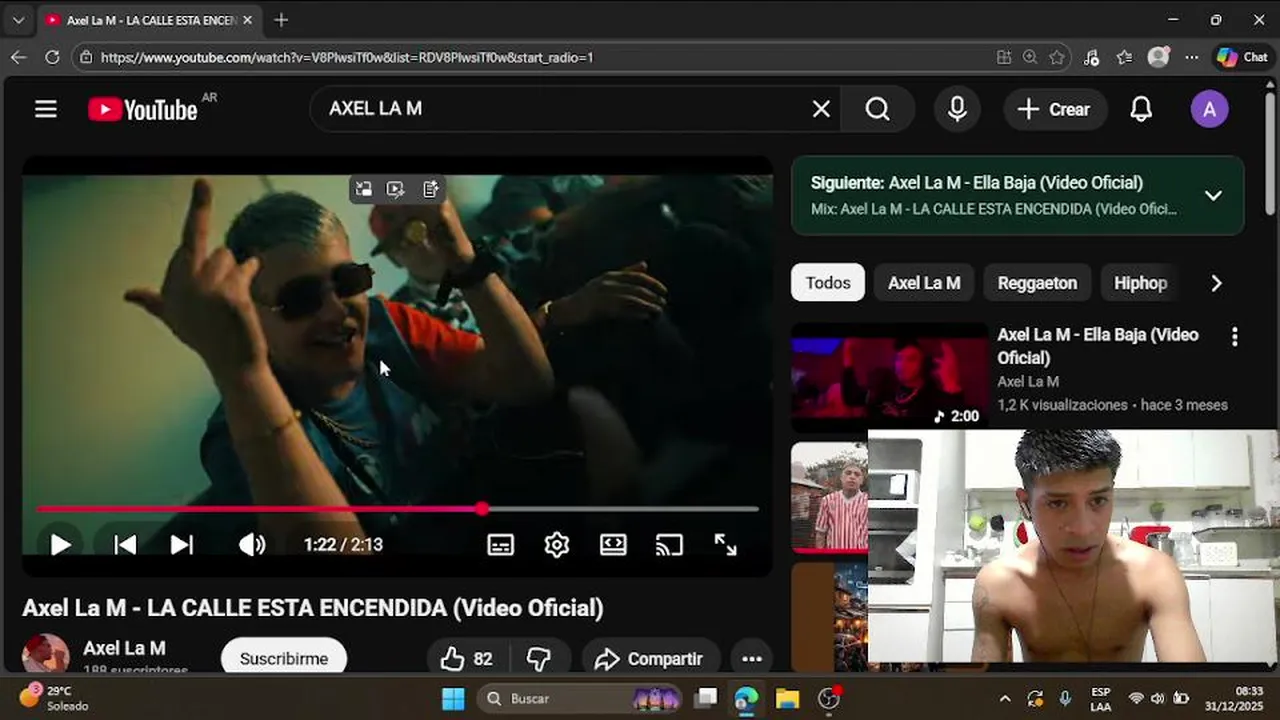Open the weather widget showing 29°C
This screenshot has width=1280, height=720.
pyautogui.click(x=54, y=697)
